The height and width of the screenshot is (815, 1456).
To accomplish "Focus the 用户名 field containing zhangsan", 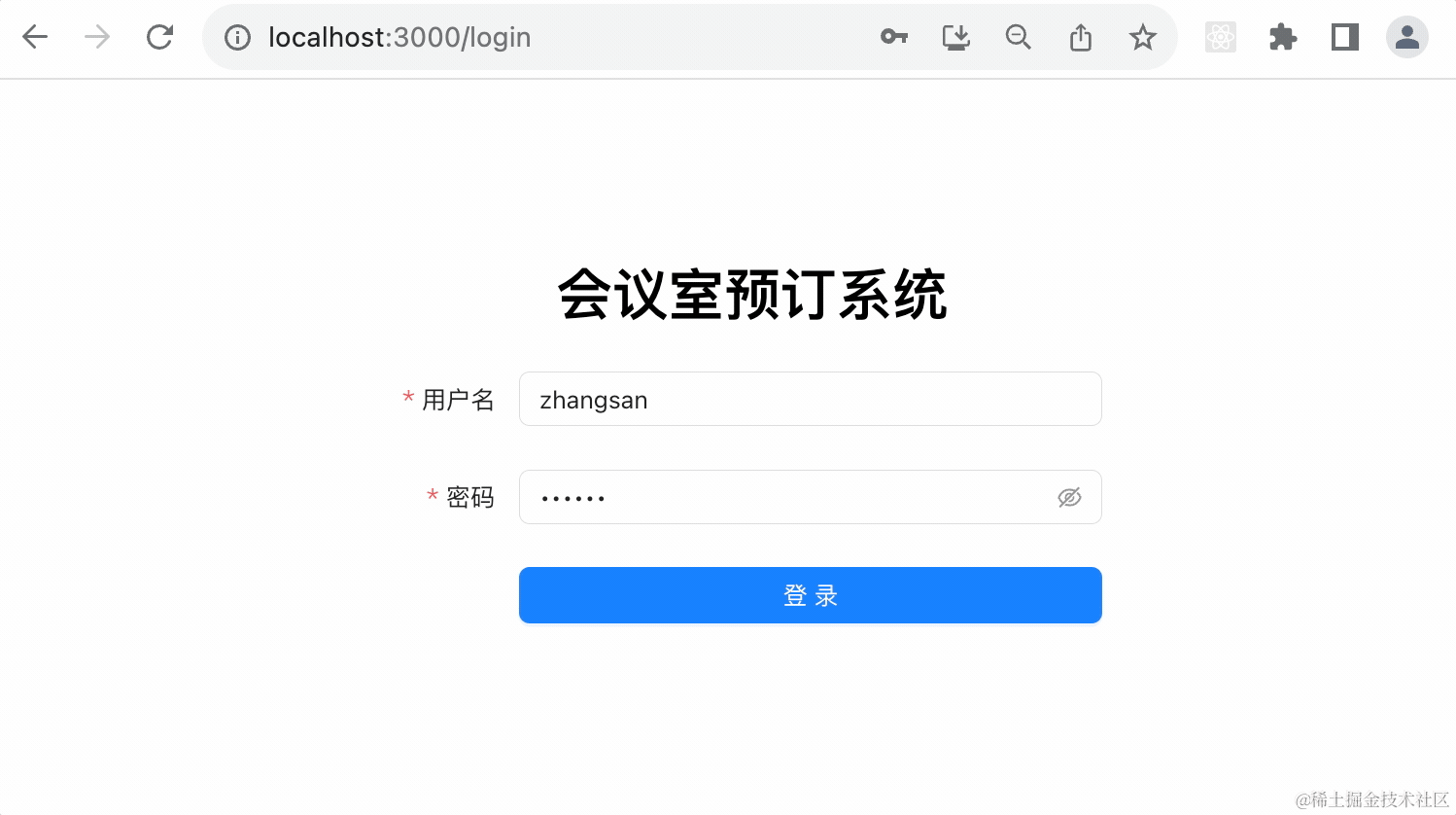I will pos(811,399).
